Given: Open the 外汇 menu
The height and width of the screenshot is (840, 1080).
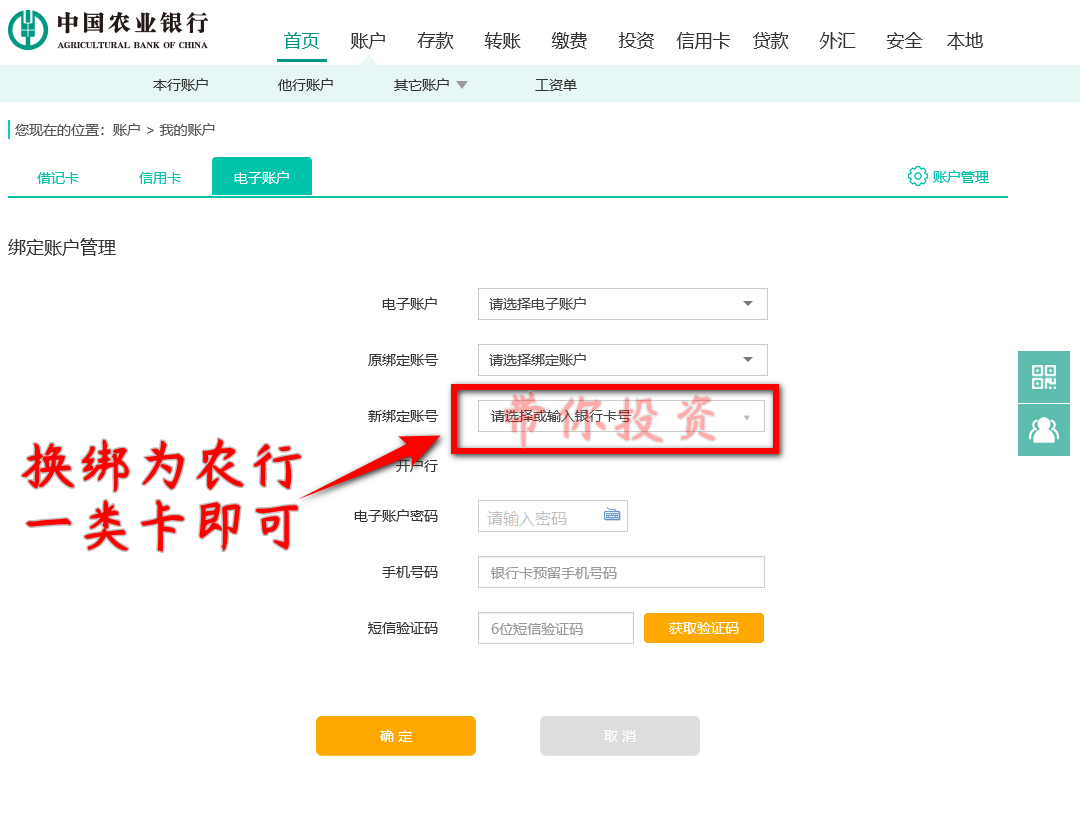Looking at the screenshot, I should click(837, 41).
